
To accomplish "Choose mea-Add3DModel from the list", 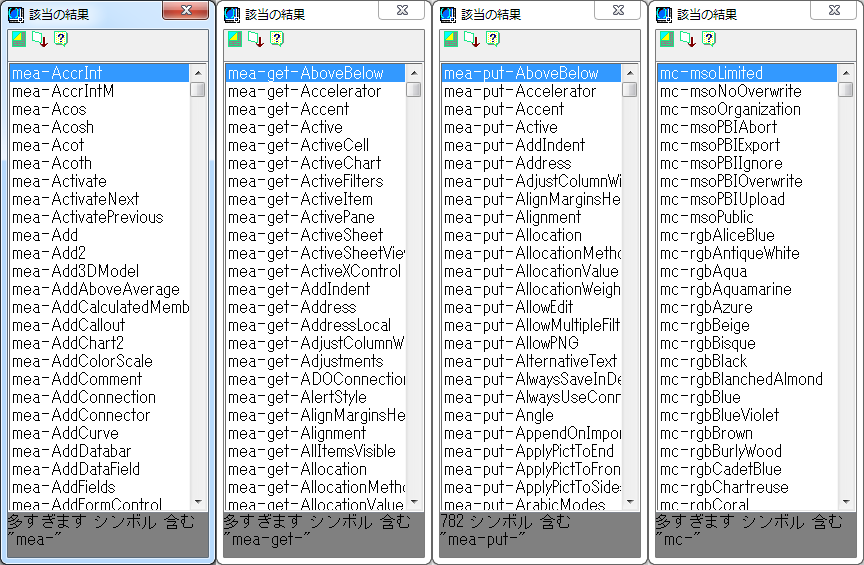I will coord(99,271).
